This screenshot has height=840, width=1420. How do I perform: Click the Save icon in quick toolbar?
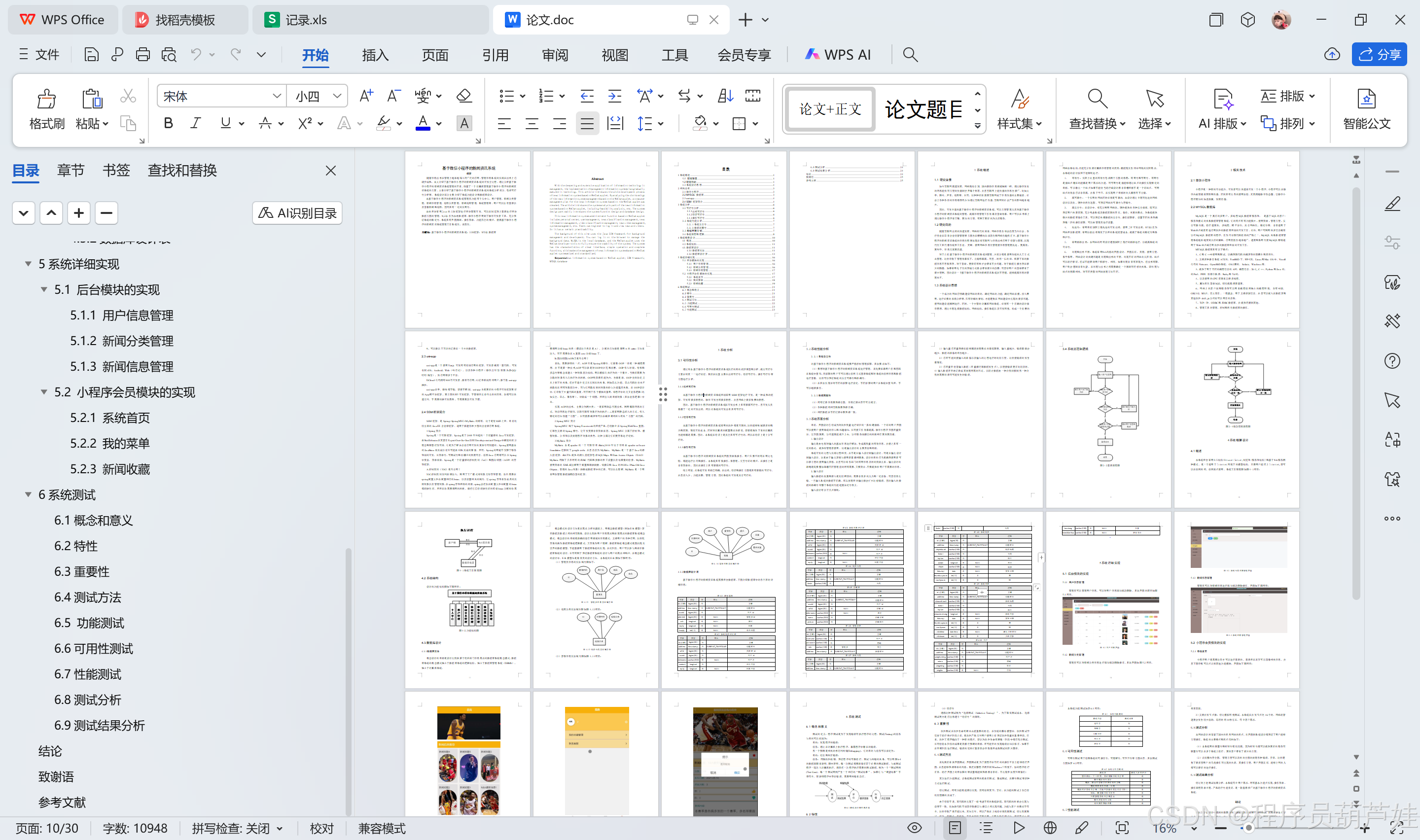click(x=91, y=54)
